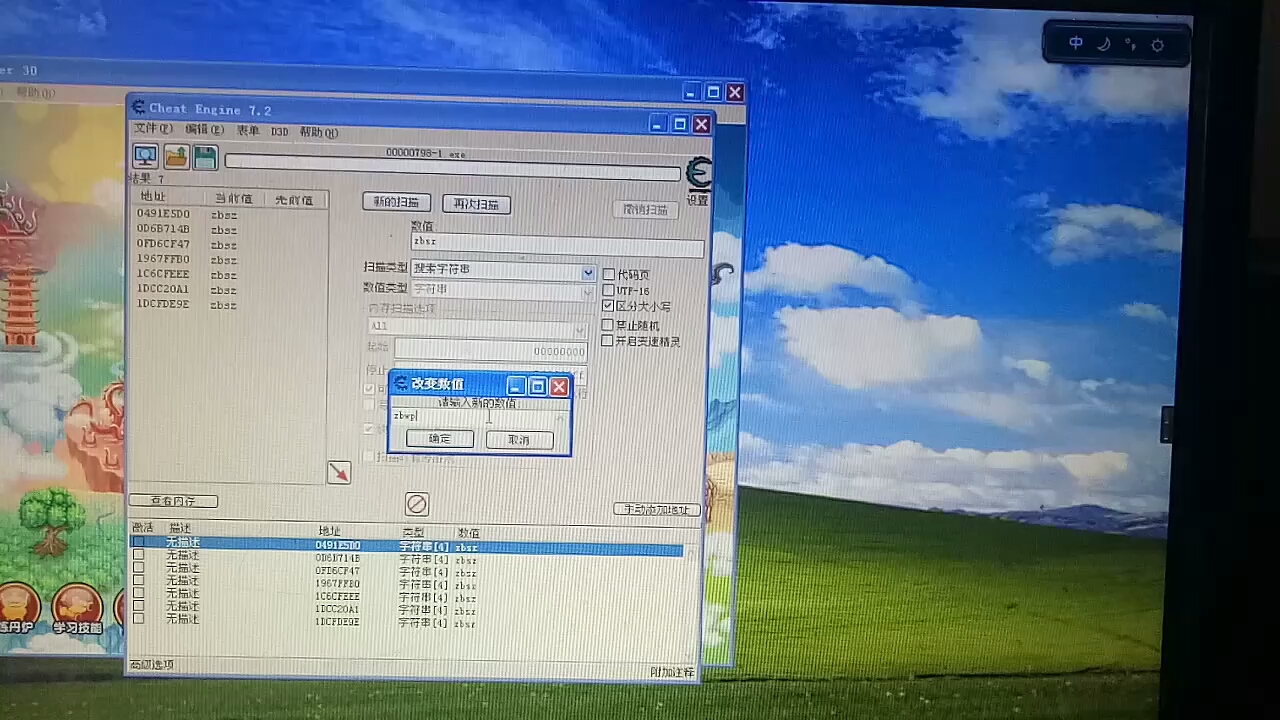This screenshot has height=720, width=1280.
Task: Confirm with 确定 in the dialog
Action: click(x=439, y=439)
